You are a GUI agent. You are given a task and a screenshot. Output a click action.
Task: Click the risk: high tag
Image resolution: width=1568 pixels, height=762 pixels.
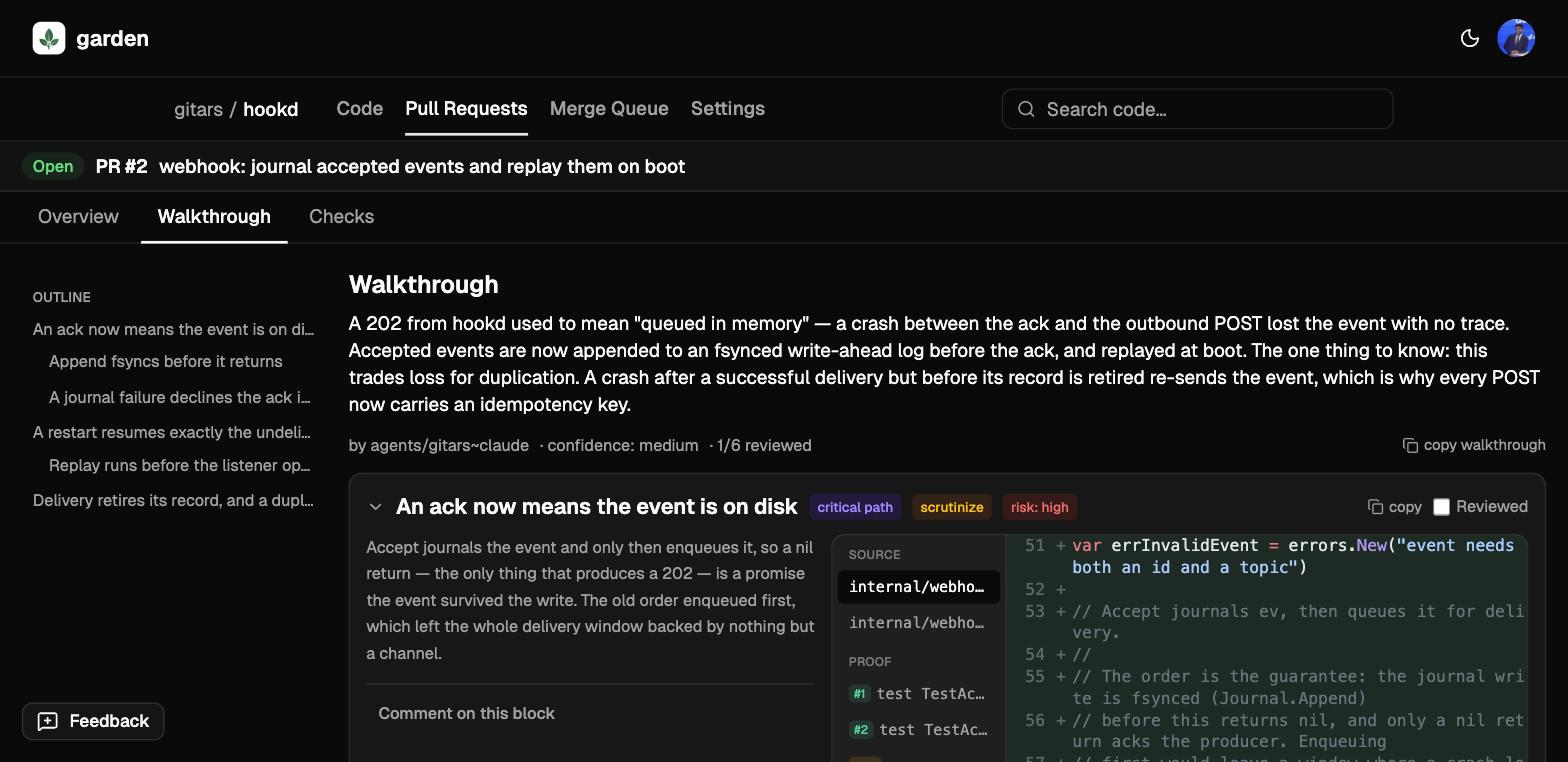tap(1039, 507)
